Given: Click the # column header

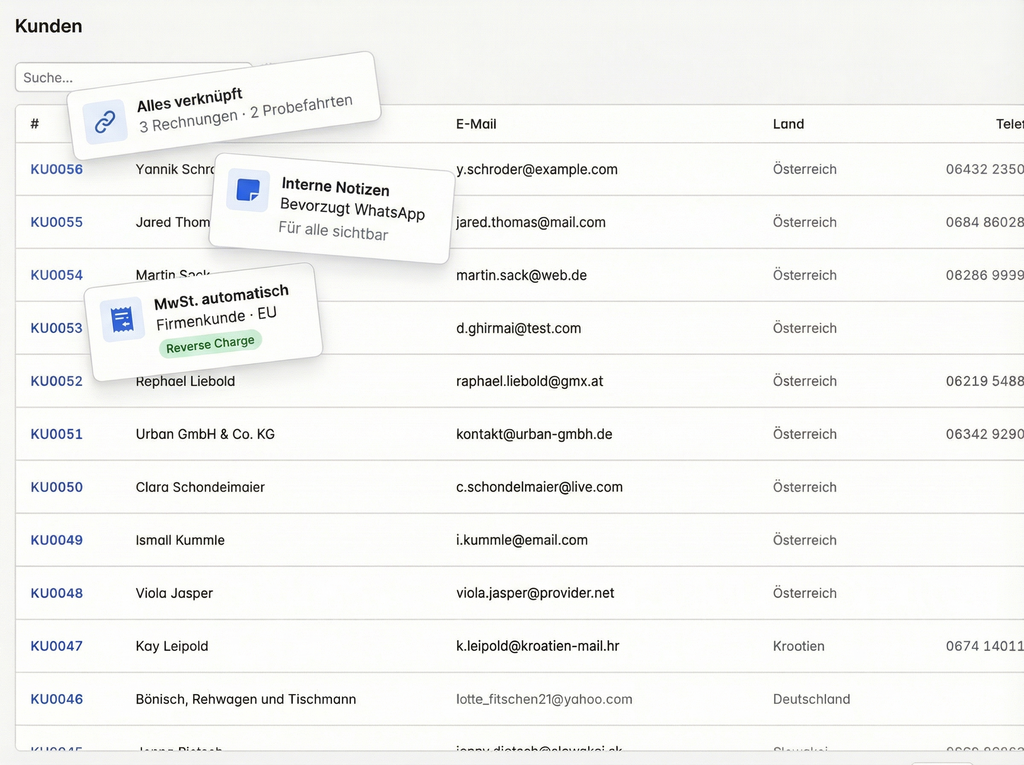Looking at the screenshot, I should (35, 124).
